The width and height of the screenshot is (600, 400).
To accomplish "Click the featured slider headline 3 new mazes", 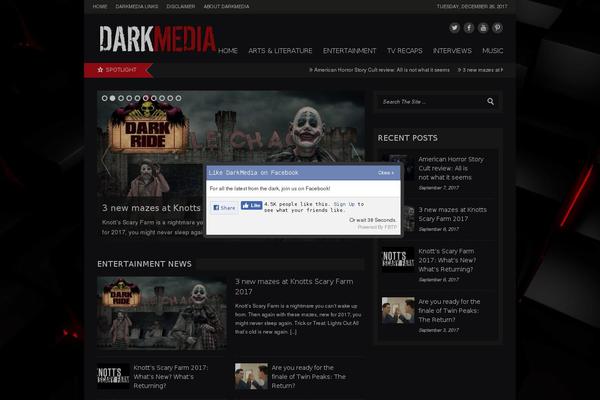I will point(151,208).
